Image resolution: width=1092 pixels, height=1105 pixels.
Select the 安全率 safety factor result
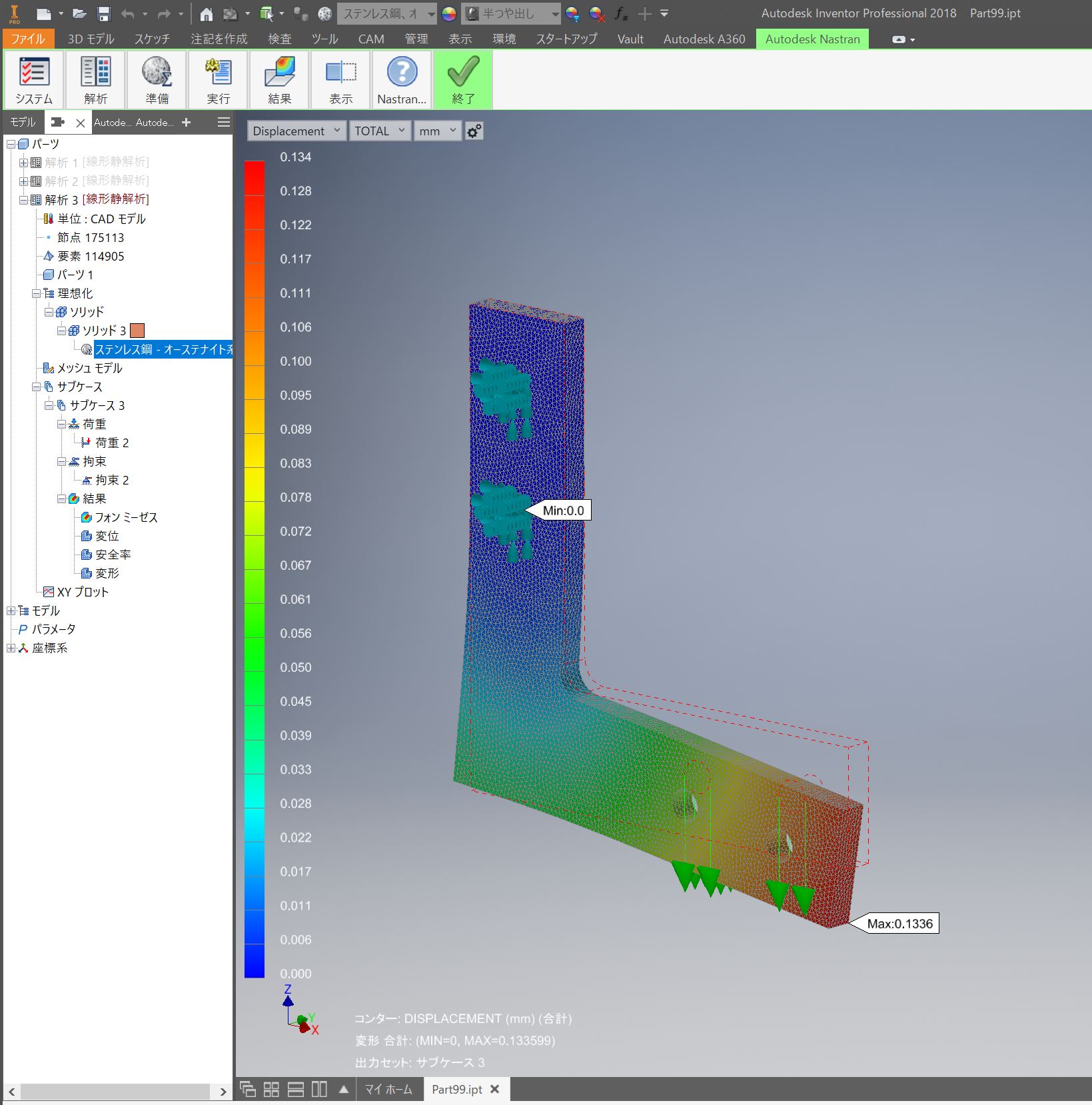pyautogui.click(x=113, y=554)
